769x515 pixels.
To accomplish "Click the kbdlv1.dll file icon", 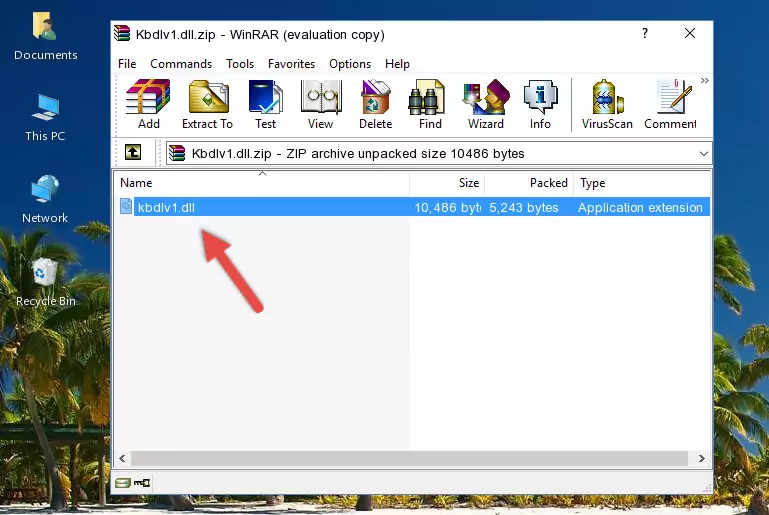I will point(126,206).
